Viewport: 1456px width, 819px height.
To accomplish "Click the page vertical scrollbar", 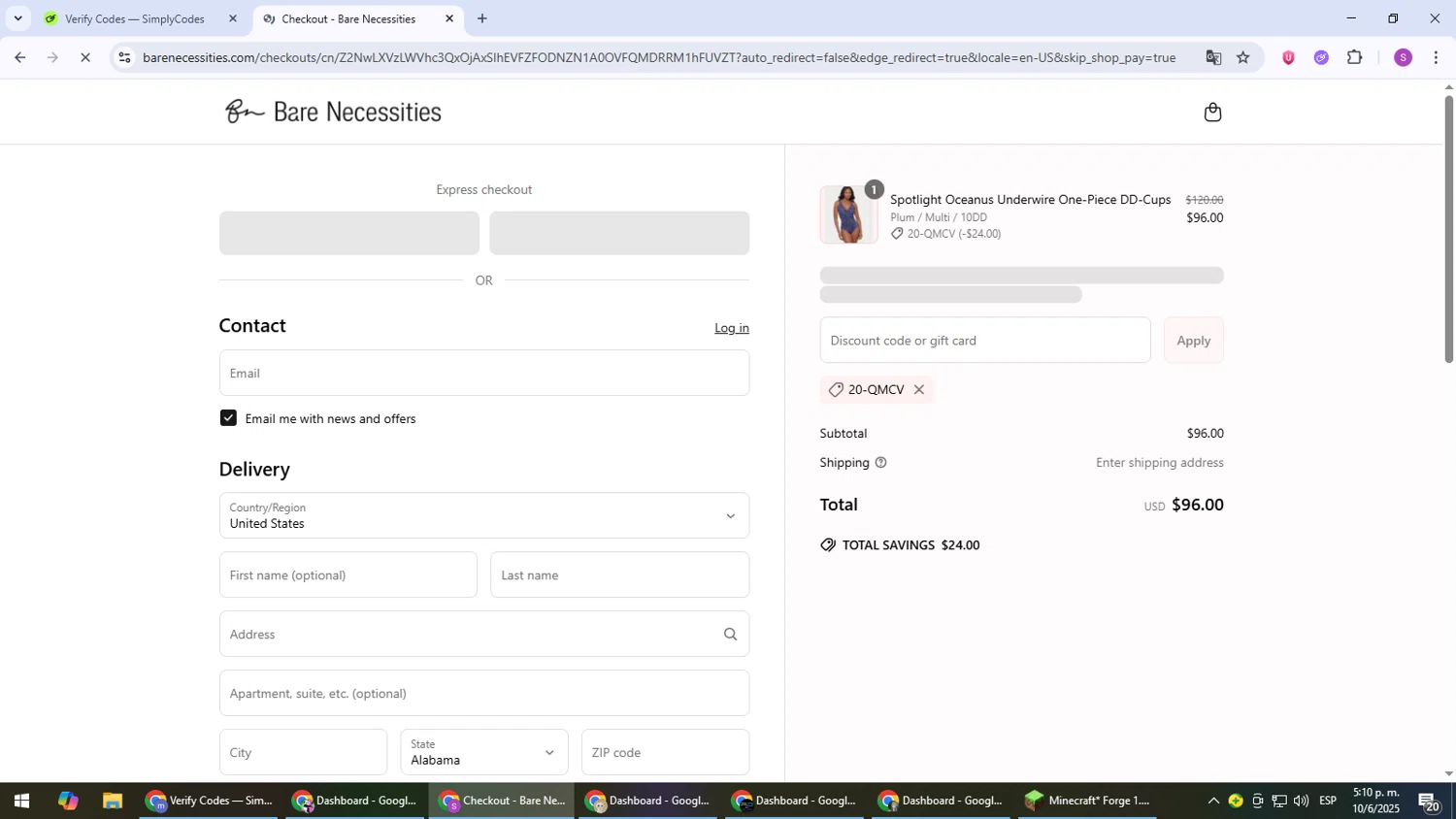I will click(1448, 230).
